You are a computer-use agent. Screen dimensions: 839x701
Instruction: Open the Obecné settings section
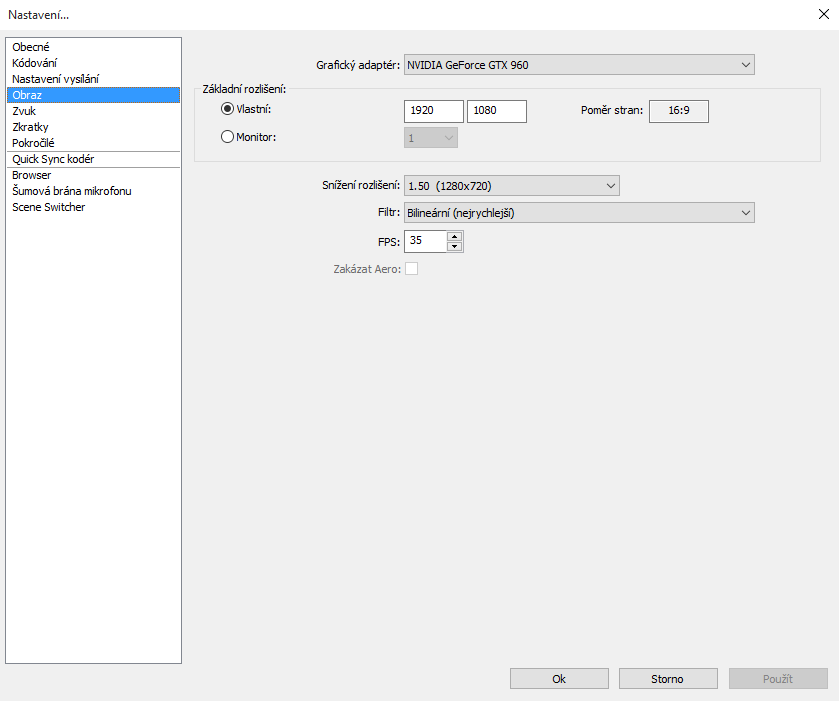point(31,47)
